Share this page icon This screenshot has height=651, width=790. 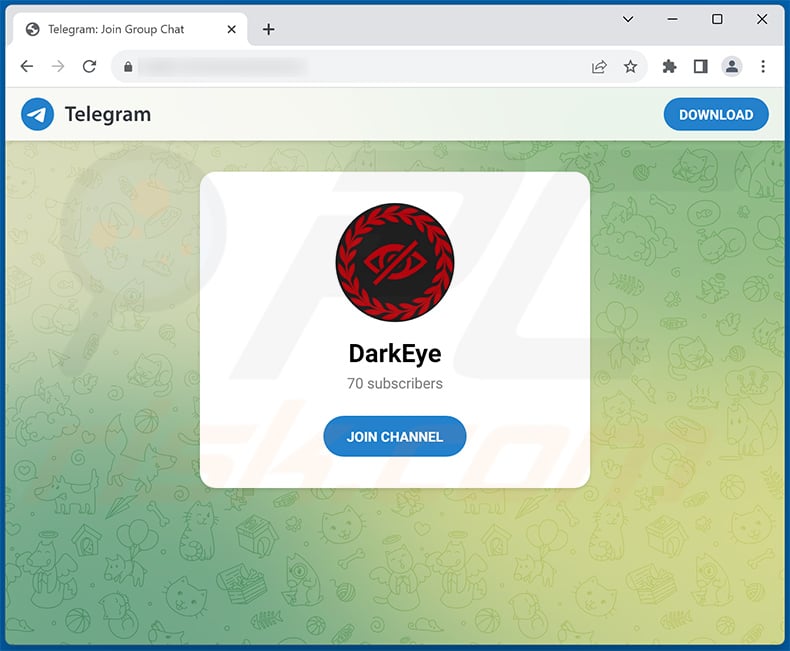point(599,67)
